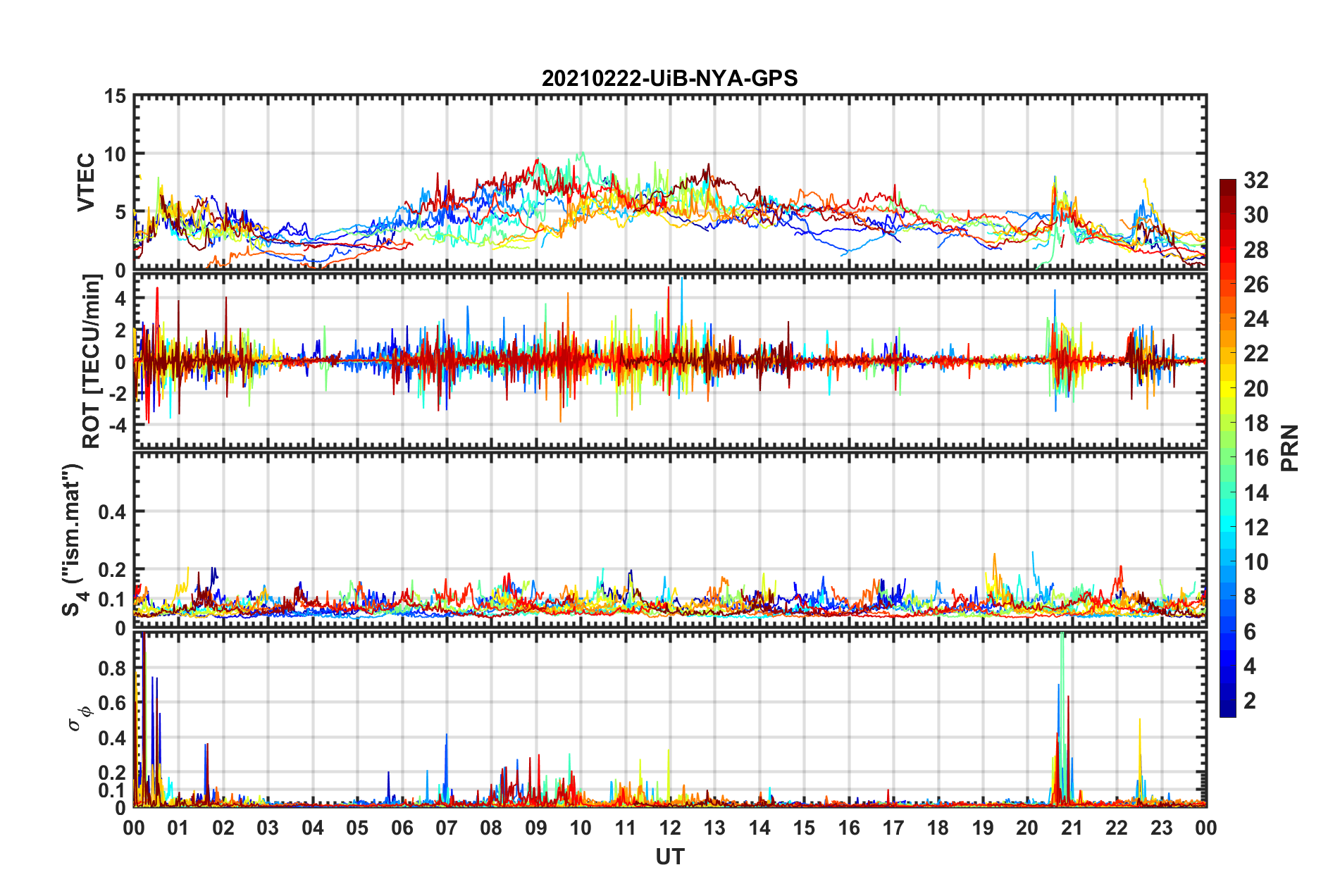Viewport: 1340px width, 896px height.
Task: Click the 05 hour tick on UT axis
Action: pos(357,828)
